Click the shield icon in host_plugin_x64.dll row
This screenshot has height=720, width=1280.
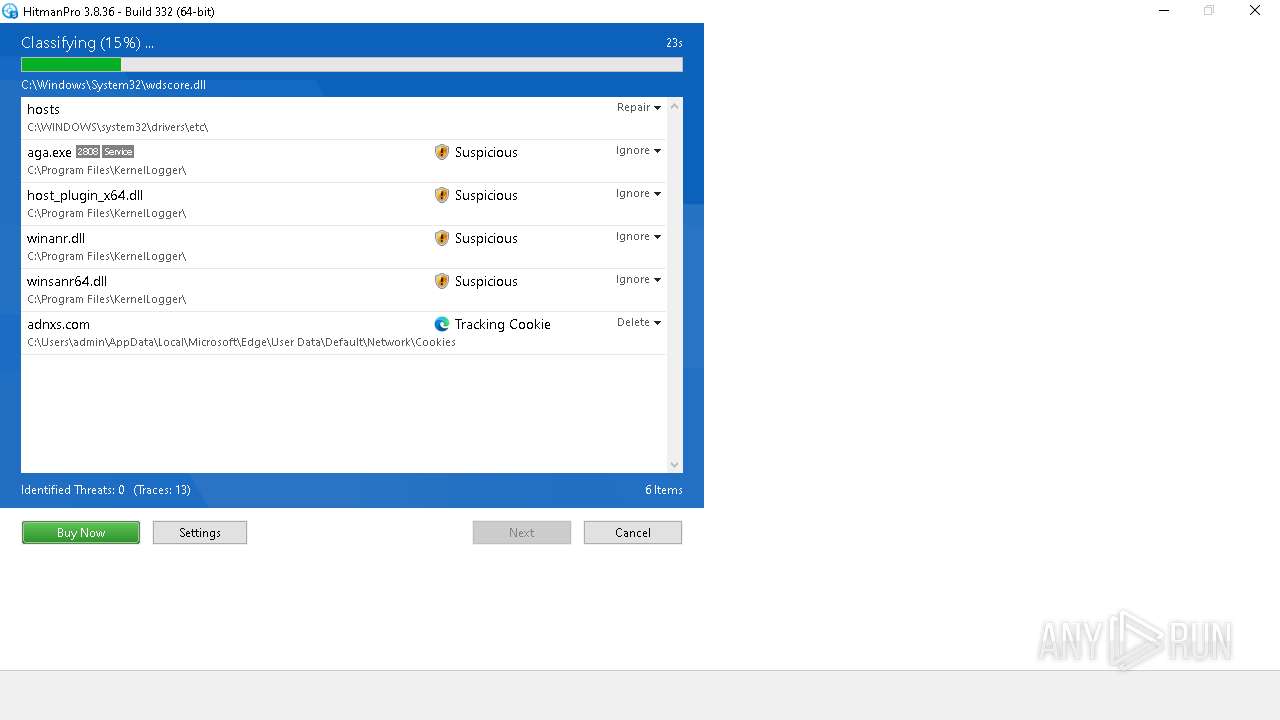pos(442,195)
